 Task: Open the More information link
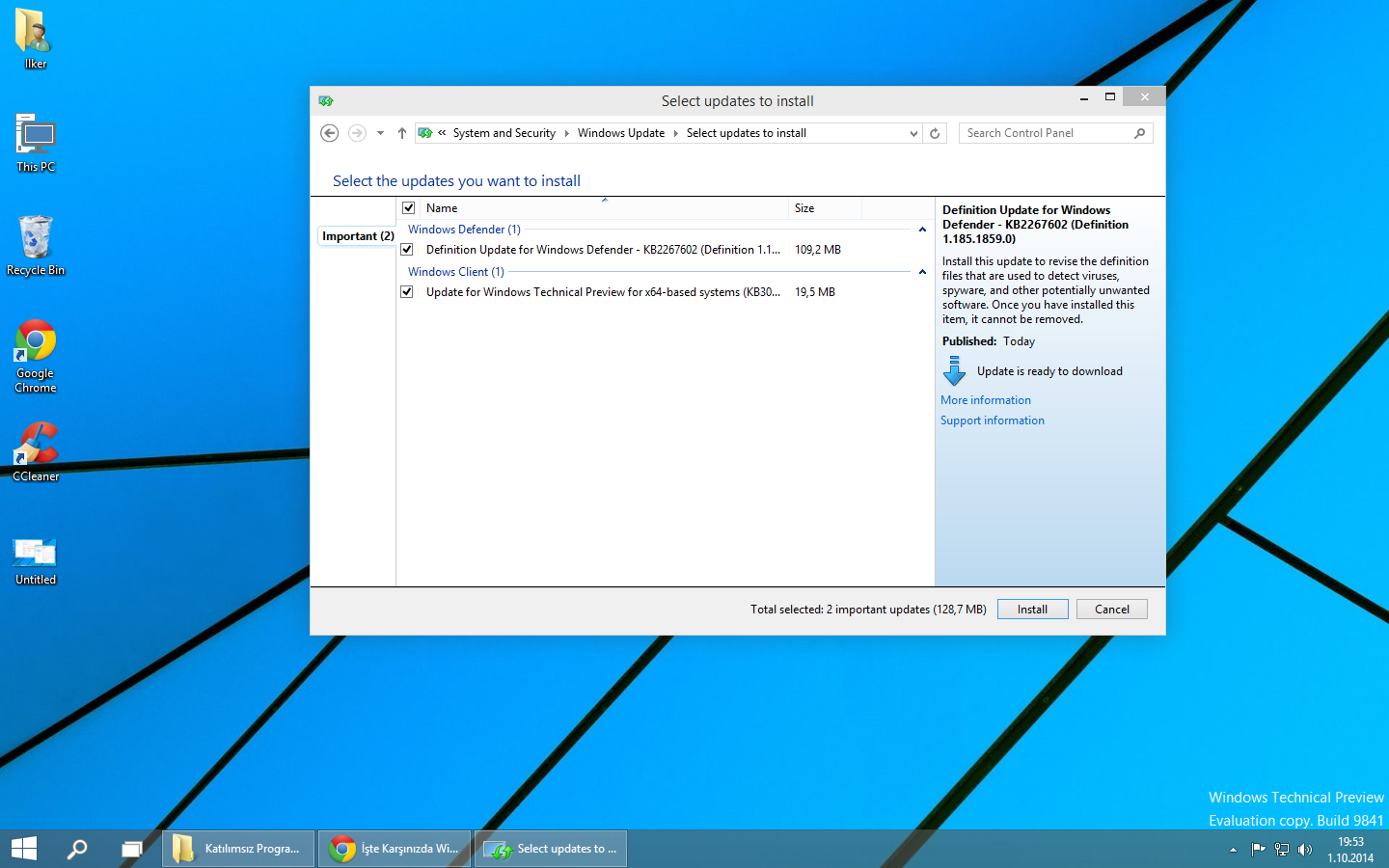pyautogui.click(x=986, y=400)
